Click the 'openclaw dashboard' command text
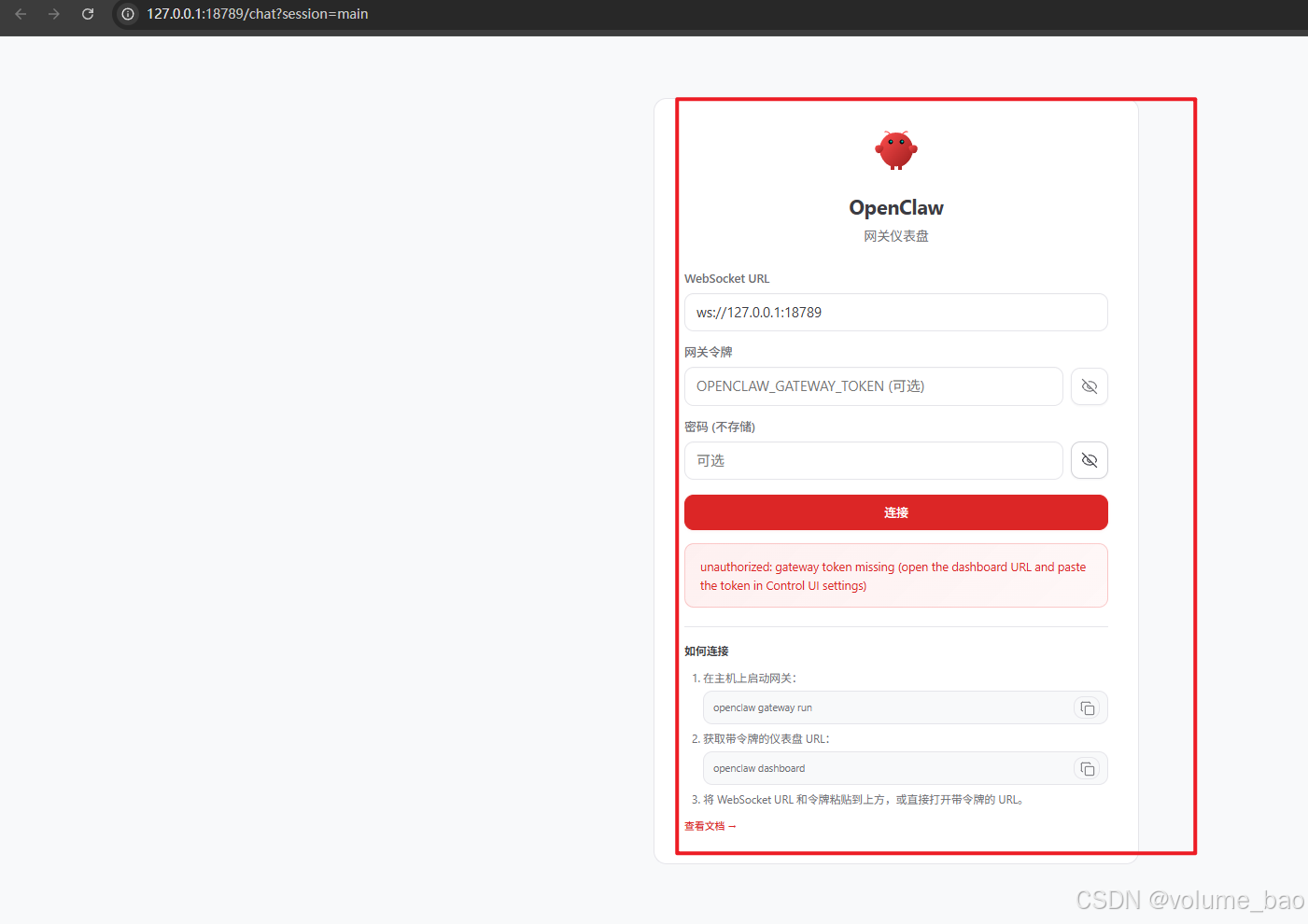Viewport: 1308px width, 924px height. point(759,769)
